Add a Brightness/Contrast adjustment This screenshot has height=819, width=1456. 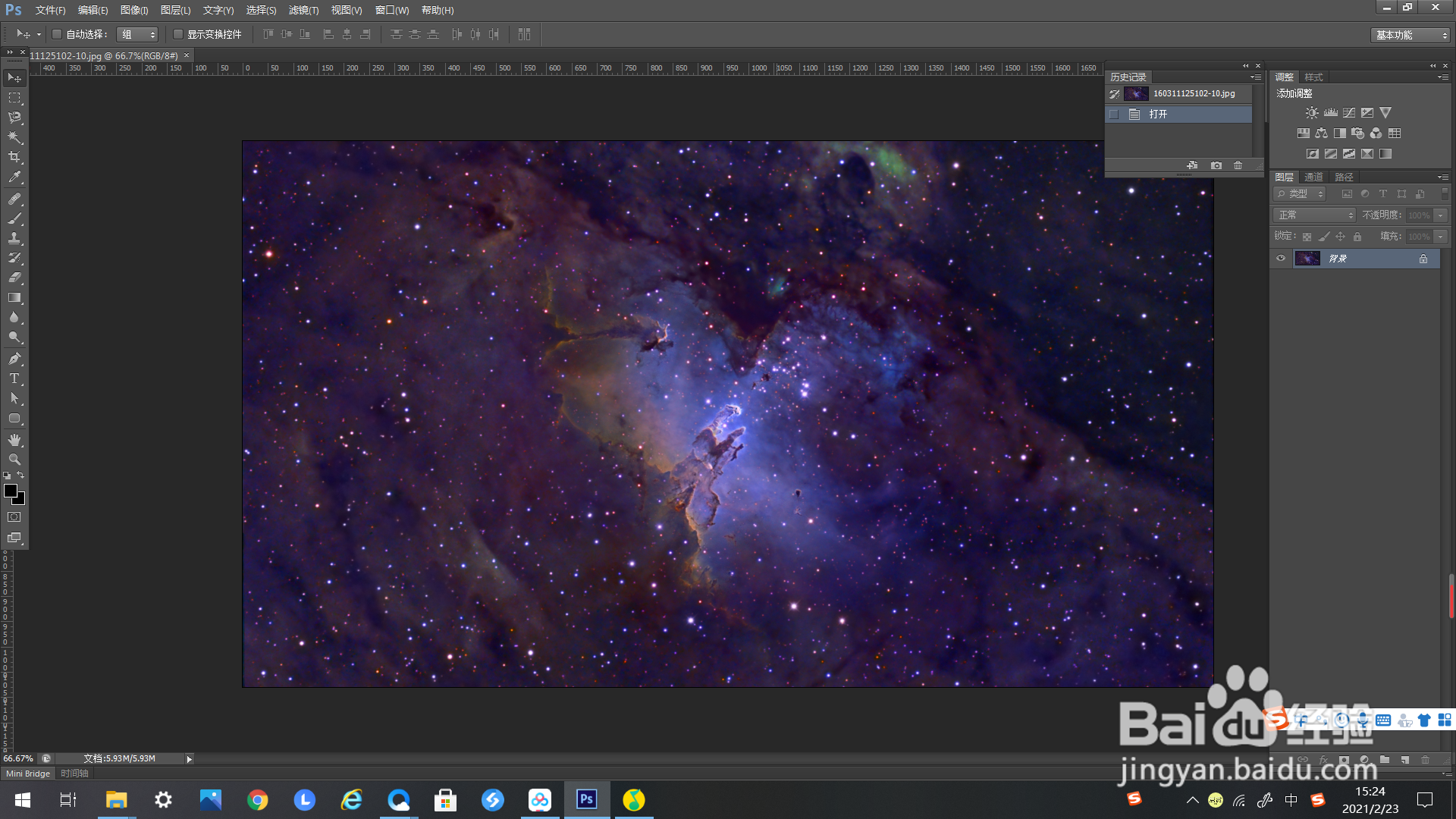click(x=1312, y=112)
